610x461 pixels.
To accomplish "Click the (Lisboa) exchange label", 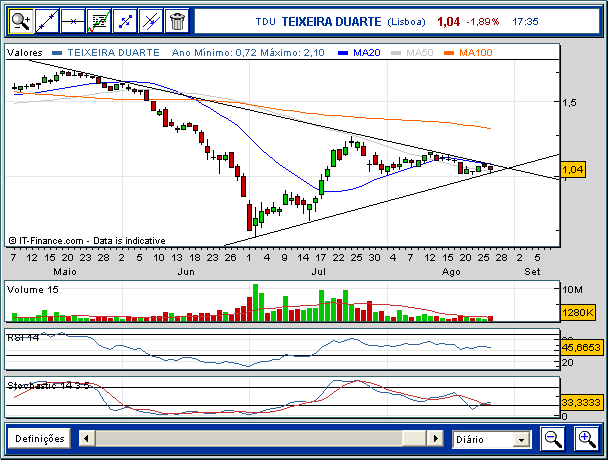I will (x=406, y=22).
